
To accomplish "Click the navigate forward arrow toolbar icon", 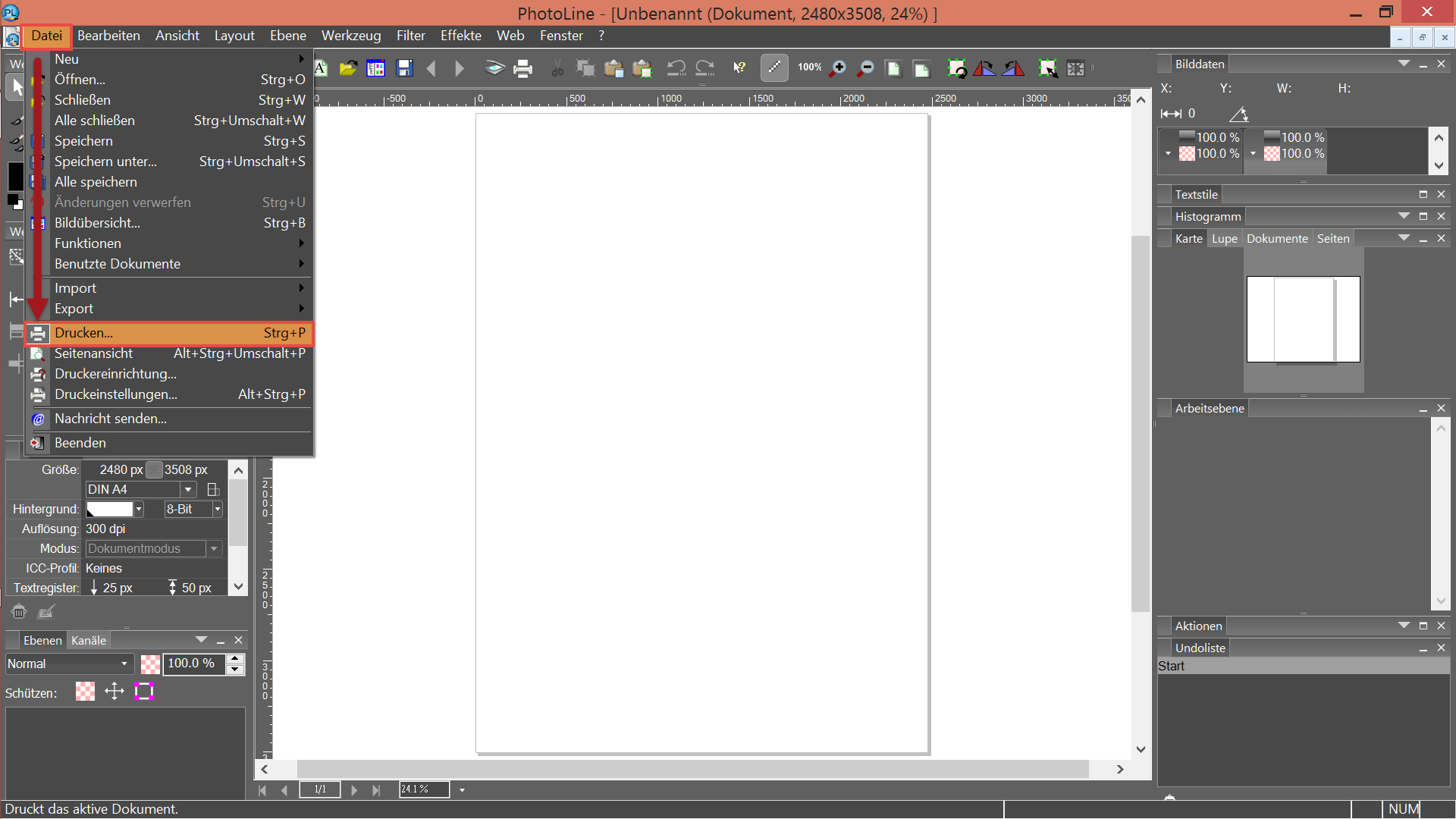I will pos(459,68).
